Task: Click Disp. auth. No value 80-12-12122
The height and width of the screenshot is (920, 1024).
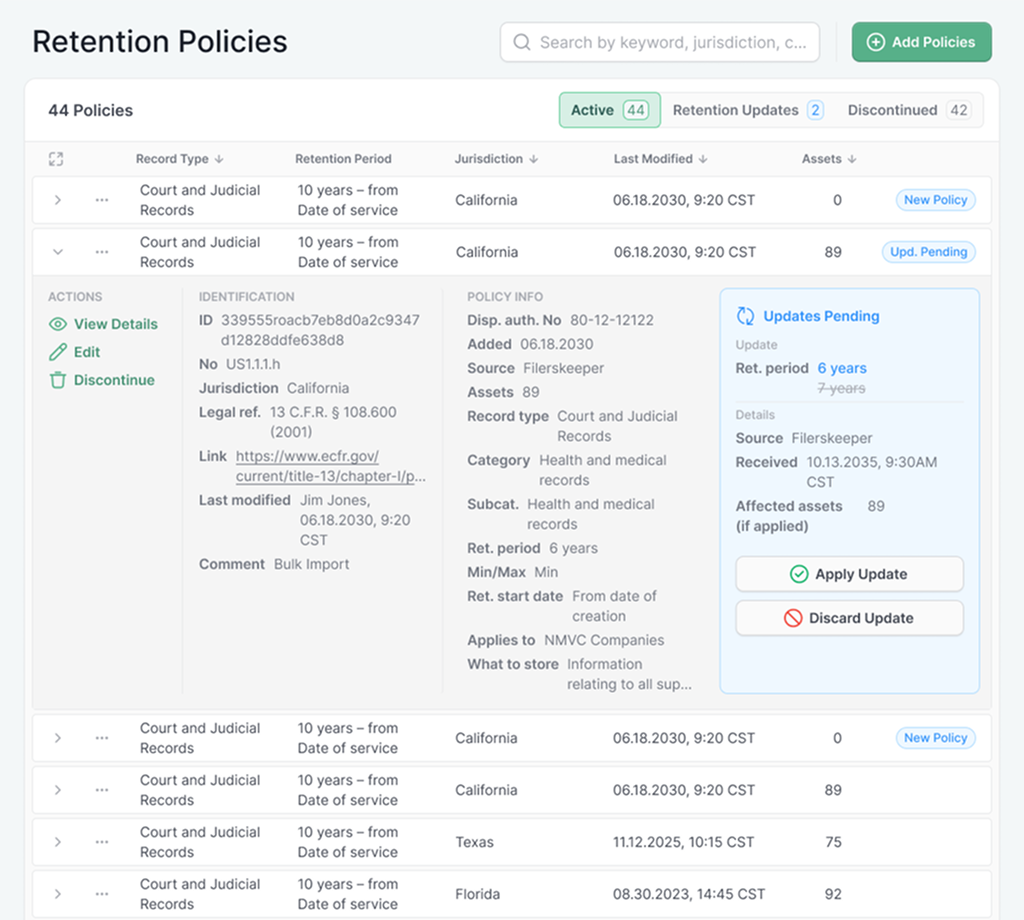Action: [612, 320]
